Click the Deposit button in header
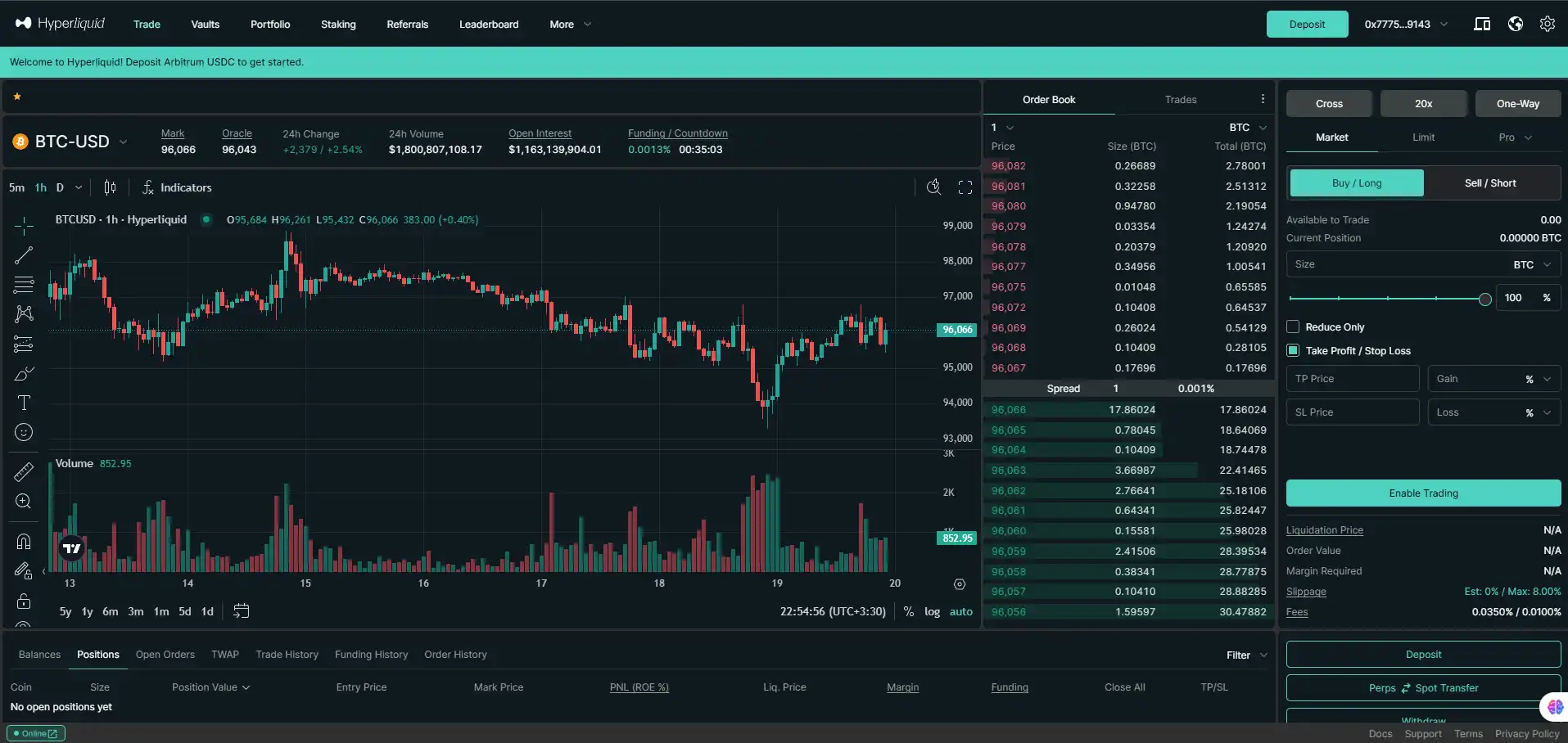 click(1307, 24)
